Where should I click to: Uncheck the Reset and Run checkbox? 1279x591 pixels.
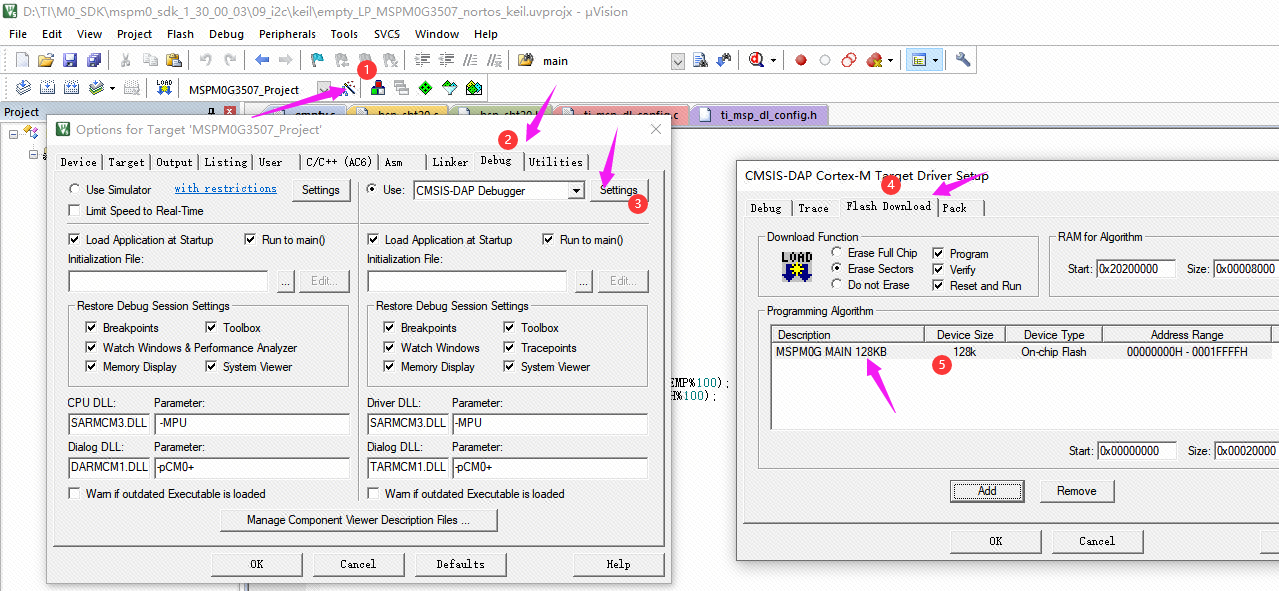click(x=938, y=286)
